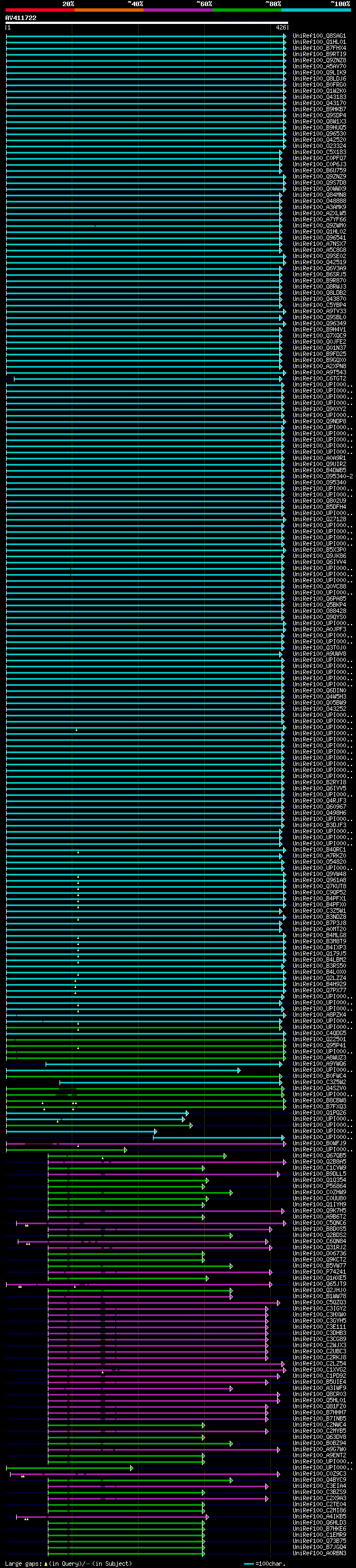Click the end position label 426

click(x=280, y=27)
